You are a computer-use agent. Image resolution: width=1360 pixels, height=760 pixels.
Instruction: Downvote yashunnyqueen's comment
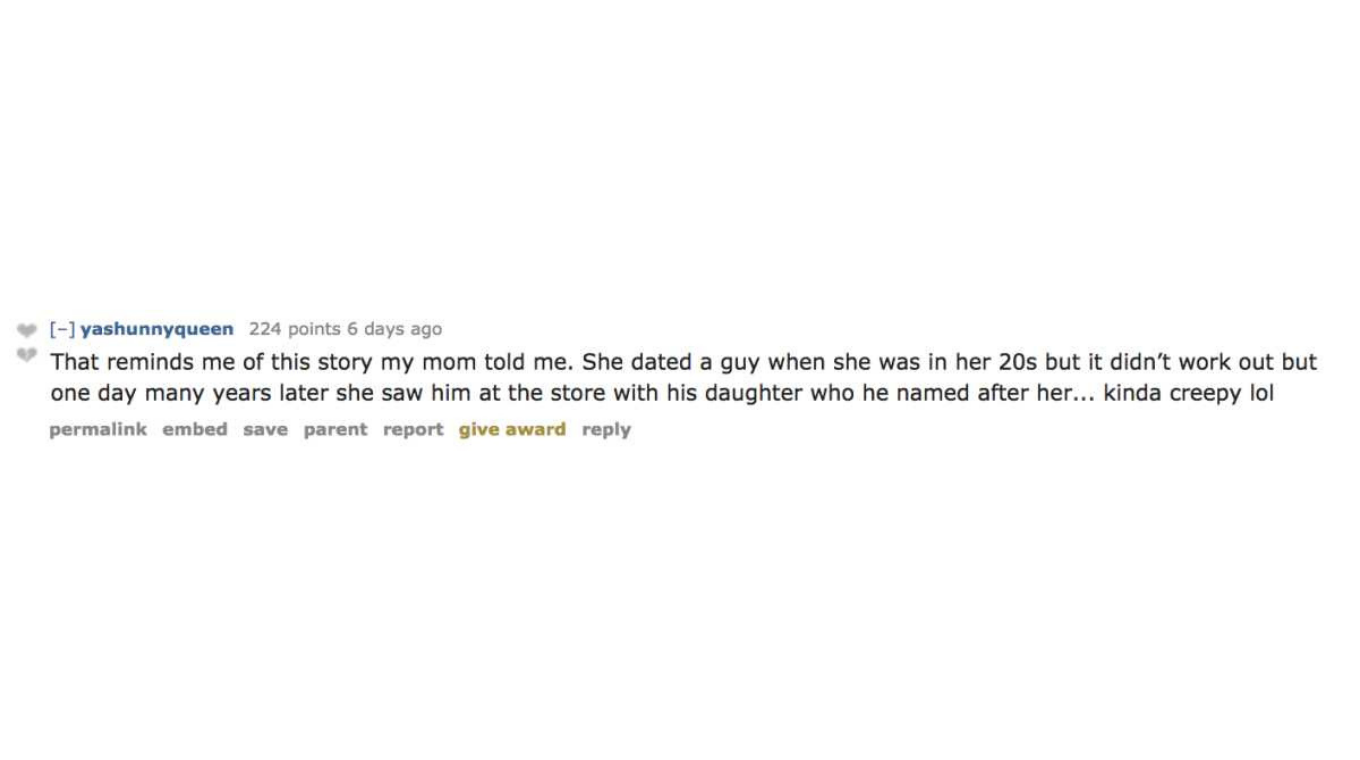[x=26, y=354]
